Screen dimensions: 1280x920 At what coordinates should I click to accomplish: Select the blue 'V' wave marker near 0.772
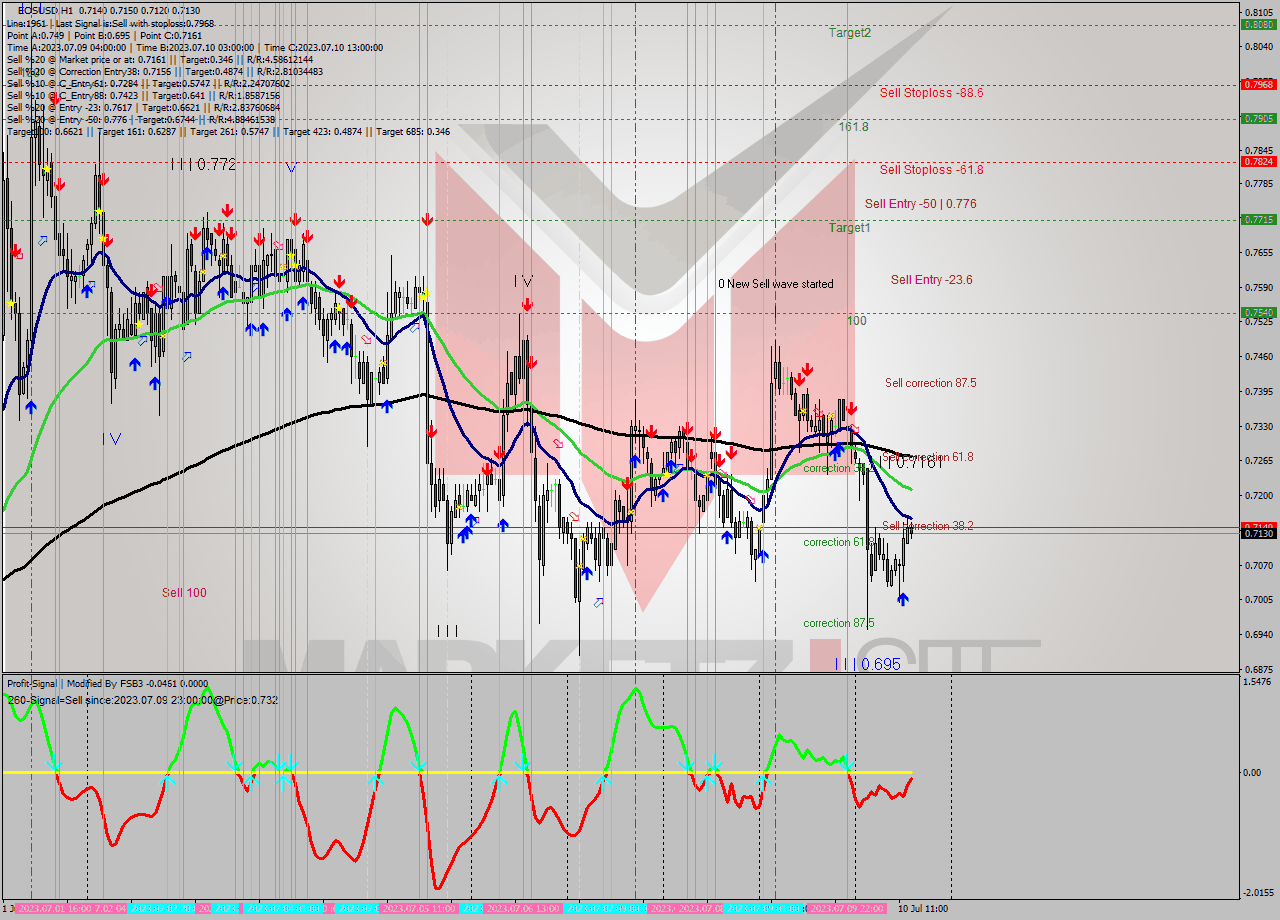click(x=291, y=167)
